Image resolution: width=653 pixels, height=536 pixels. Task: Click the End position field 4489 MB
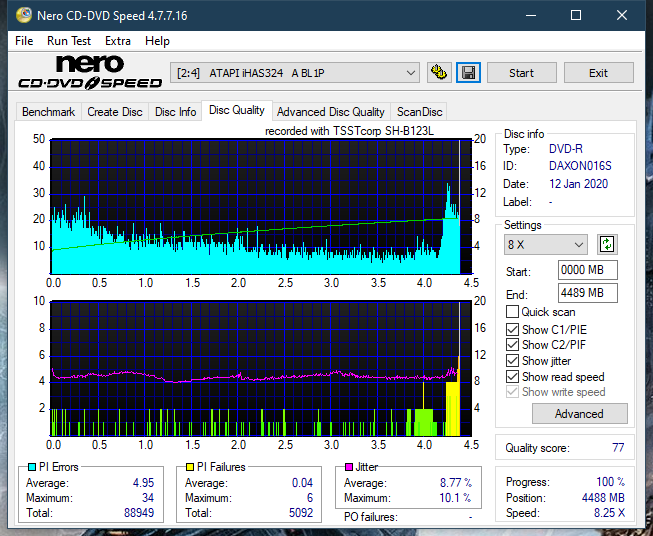point(587,293)
